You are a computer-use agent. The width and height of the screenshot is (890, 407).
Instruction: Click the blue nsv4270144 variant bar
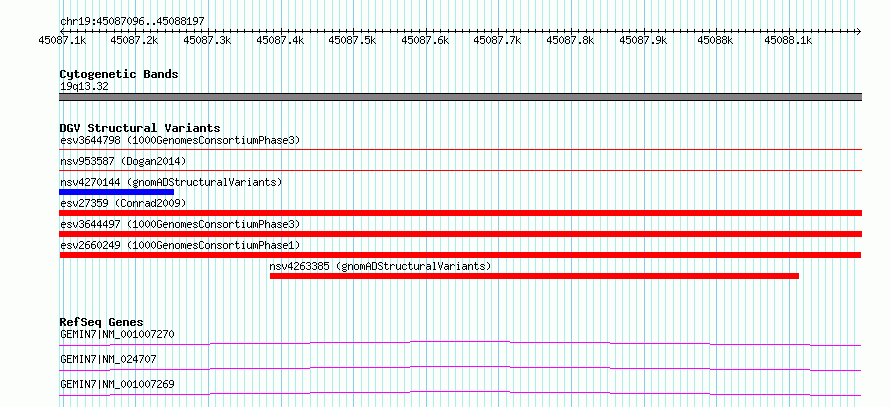[x=116, y=192]
